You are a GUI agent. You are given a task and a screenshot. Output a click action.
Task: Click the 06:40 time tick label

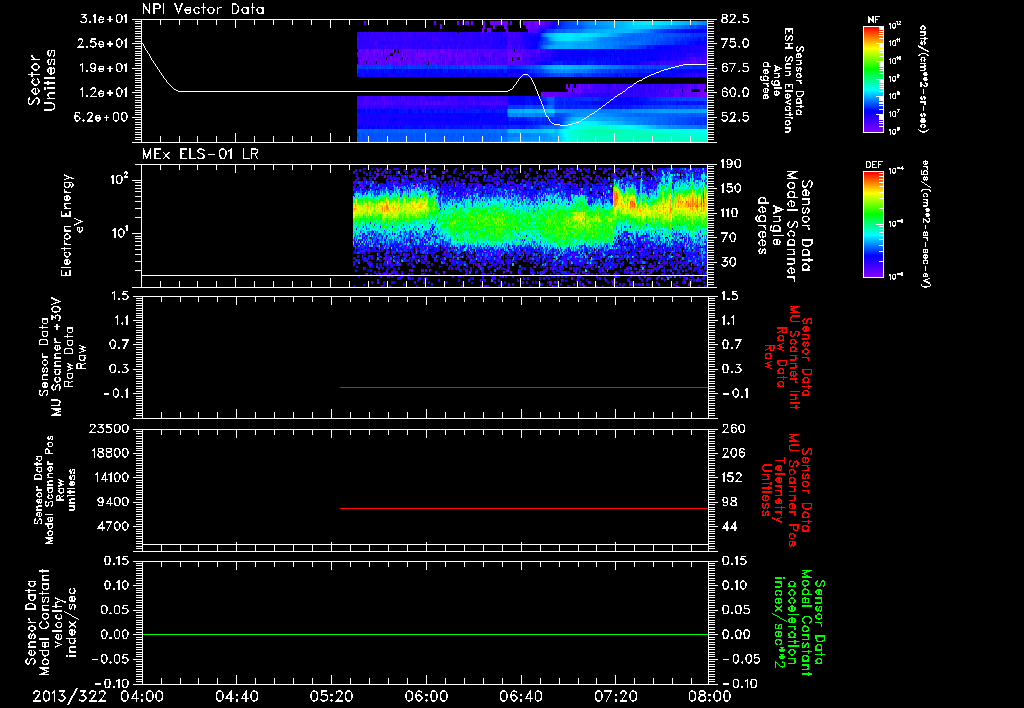(x=520, y=696)
